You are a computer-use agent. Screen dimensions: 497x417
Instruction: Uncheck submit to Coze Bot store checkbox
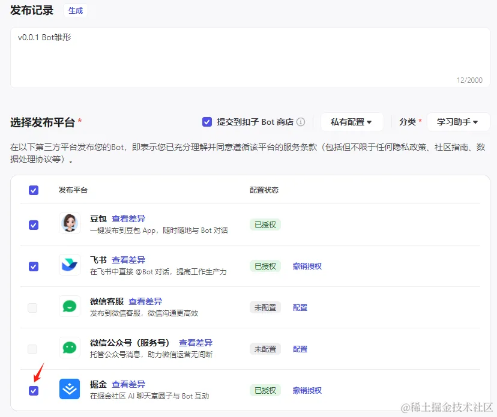pos(207,122)
